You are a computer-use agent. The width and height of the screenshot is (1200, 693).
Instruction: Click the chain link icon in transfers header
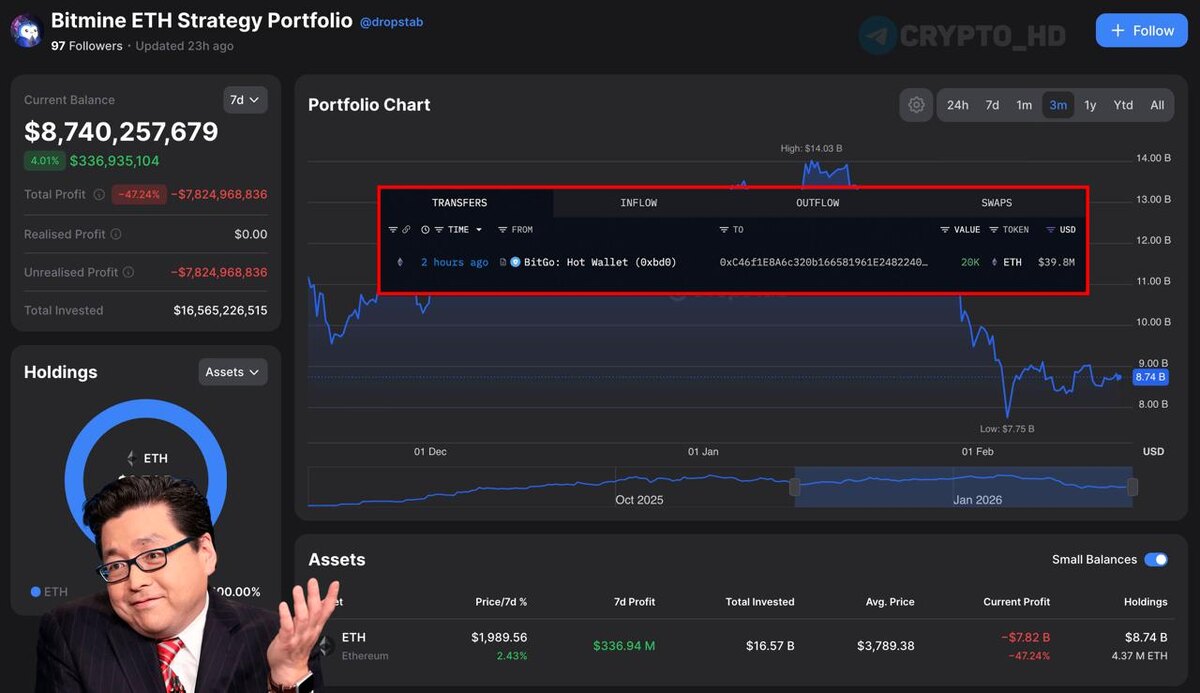[x=406, y=230]
